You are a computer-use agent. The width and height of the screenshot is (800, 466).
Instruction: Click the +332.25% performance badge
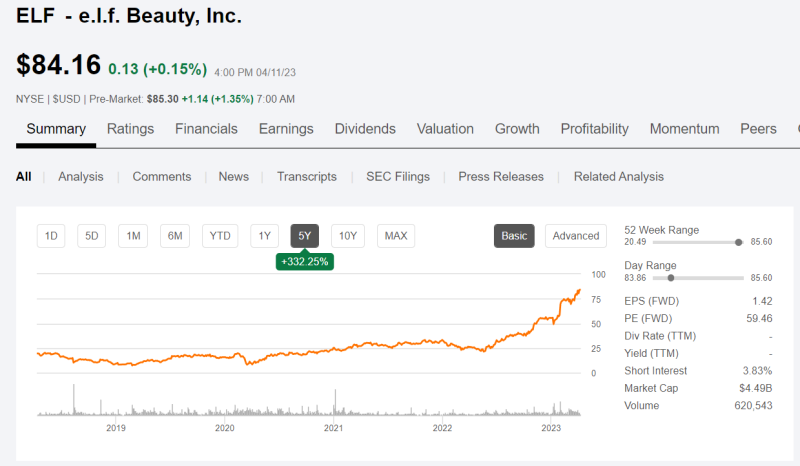[305, 262]
